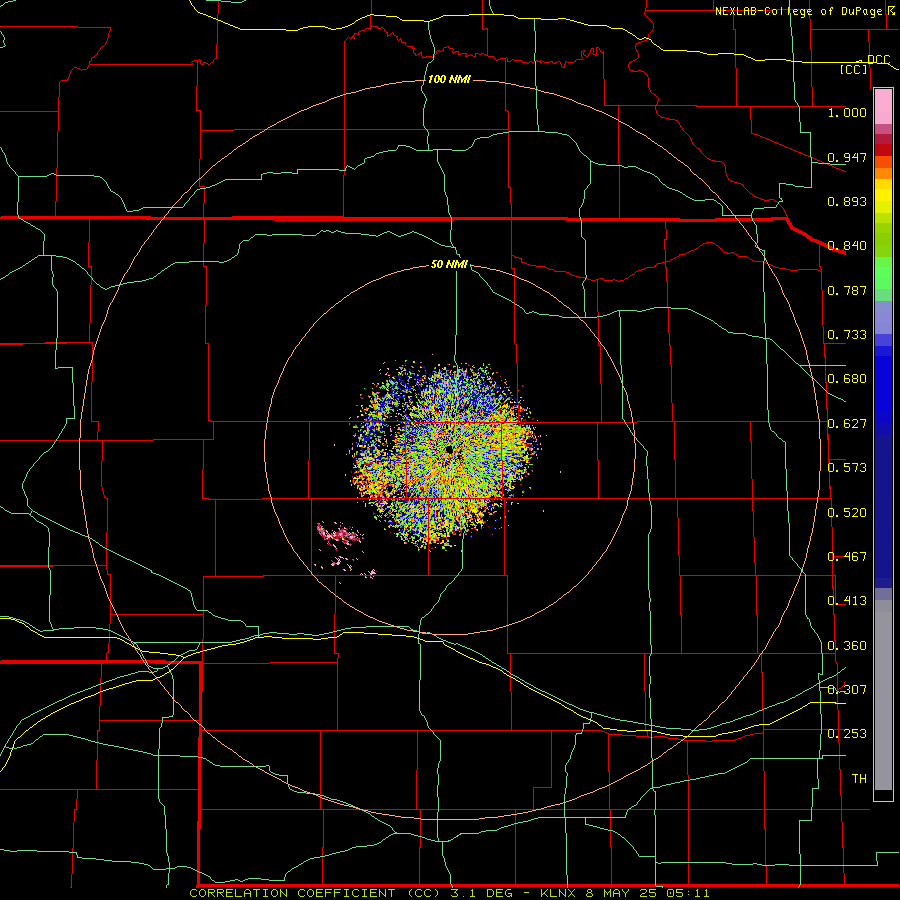
Task: Click the "DCC" label above the color bar
Action: pyautogui.click(x=878, y=59)
